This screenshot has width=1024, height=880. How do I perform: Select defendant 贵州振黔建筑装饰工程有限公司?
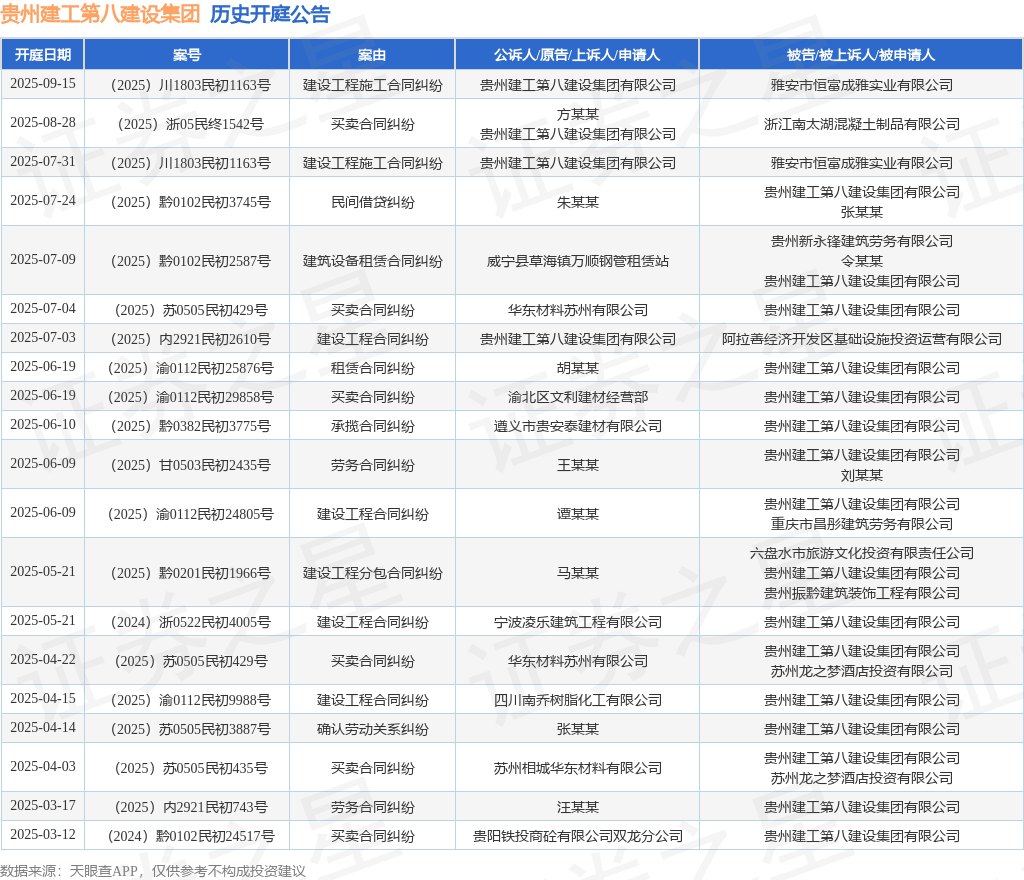tap(861, 593)
